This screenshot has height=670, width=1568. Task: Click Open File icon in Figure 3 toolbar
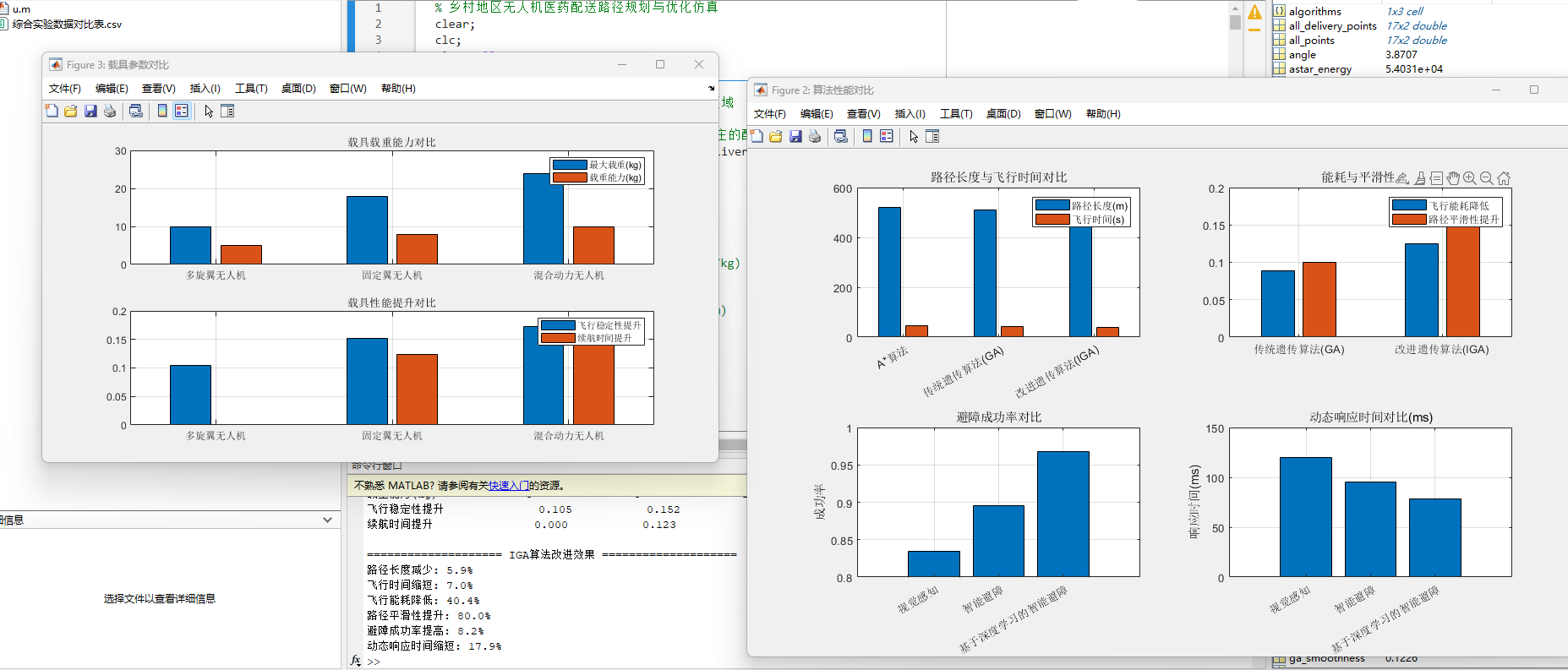point(71,111)
